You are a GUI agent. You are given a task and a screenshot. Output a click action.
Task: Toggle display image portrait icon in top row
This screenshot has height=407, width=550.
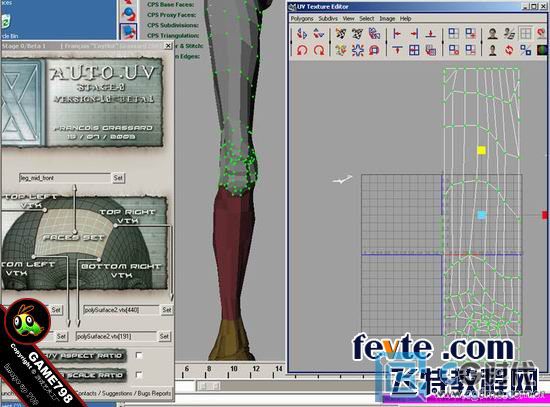(492, 34)
